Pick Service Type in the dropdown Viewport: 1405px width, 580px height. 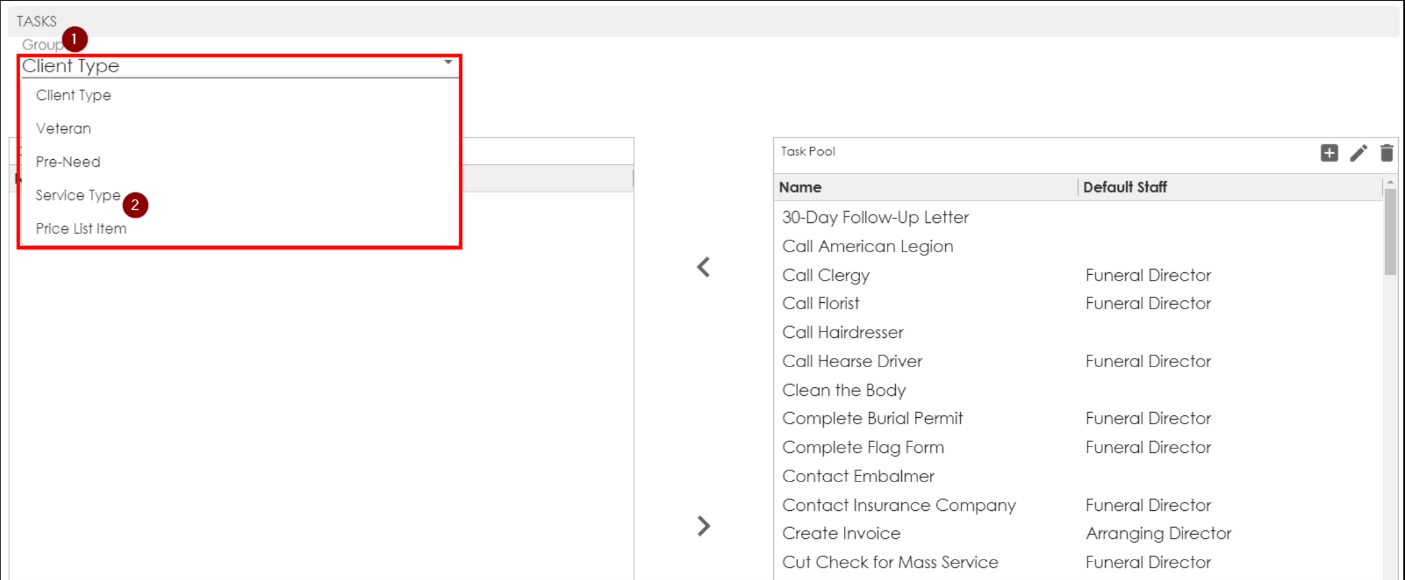pos(78,196)
